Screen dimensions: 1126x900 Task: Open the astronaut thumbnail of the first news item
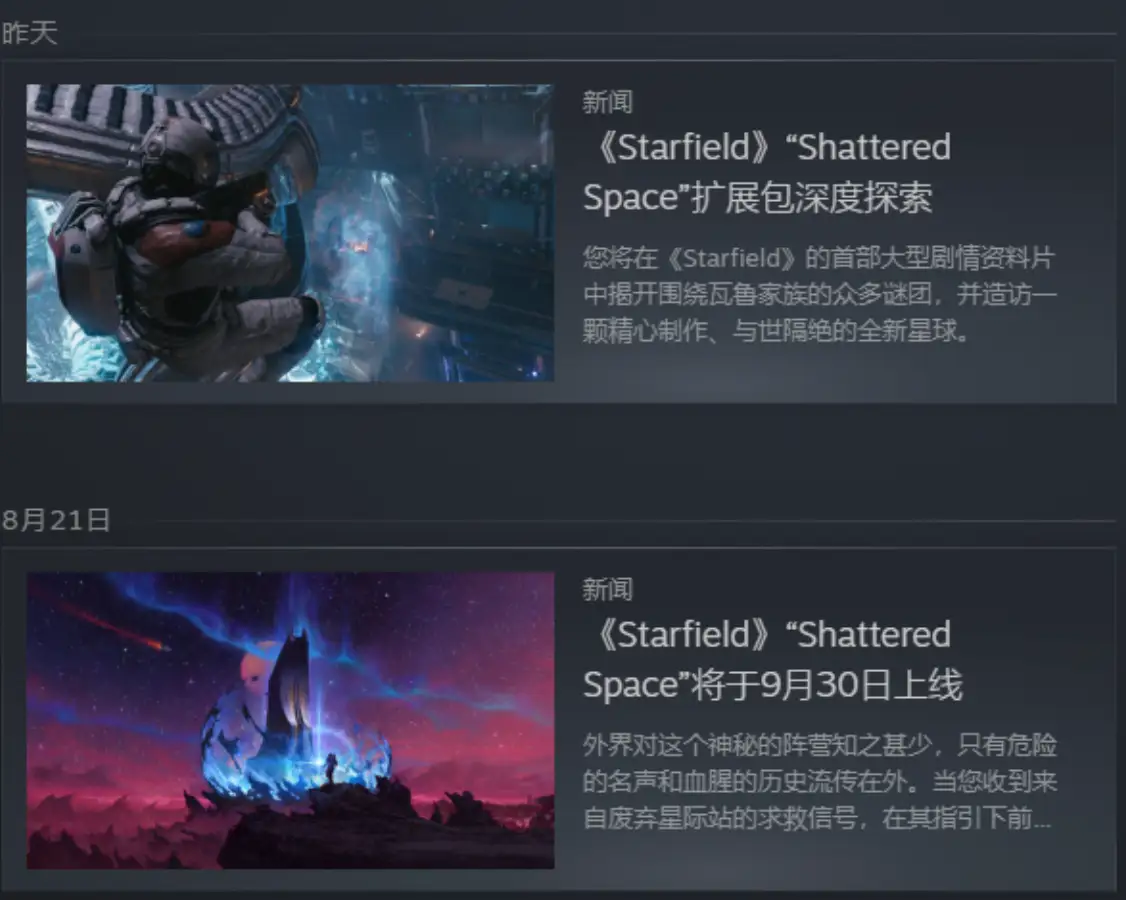click(290, 233)
